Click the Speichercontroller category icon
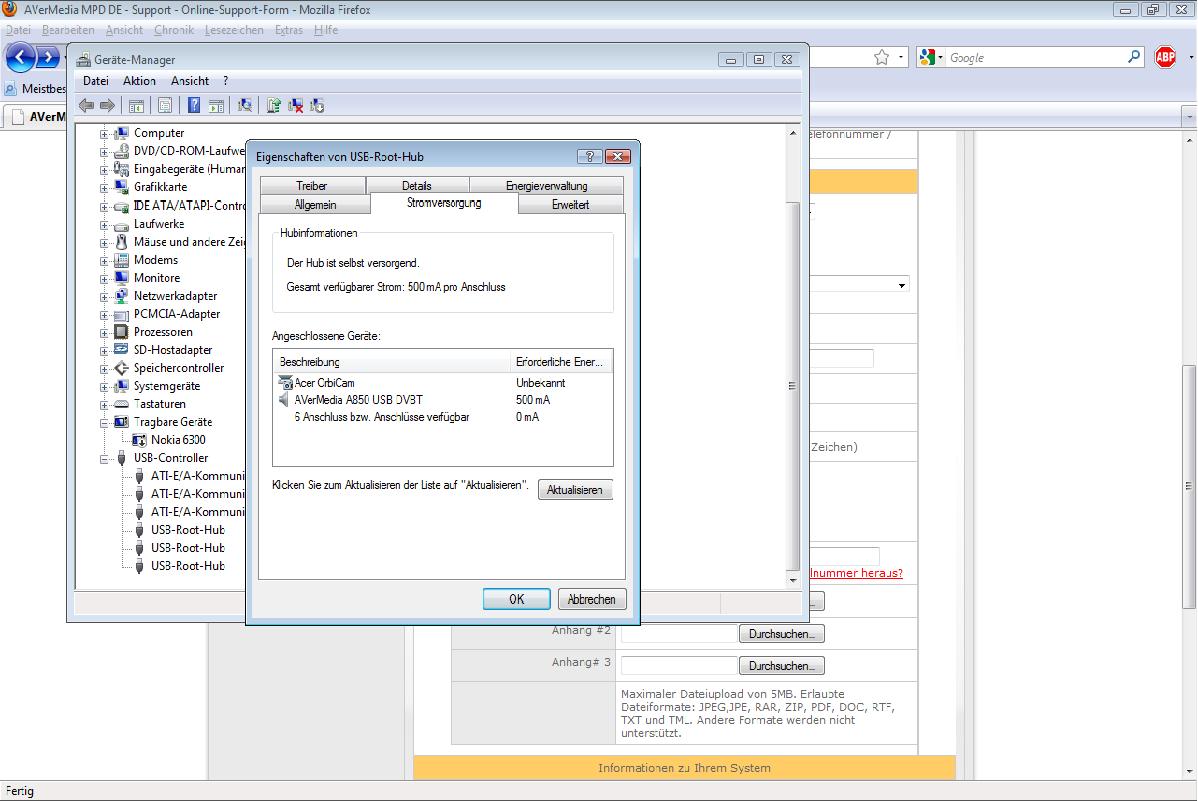 click(121, 368)
